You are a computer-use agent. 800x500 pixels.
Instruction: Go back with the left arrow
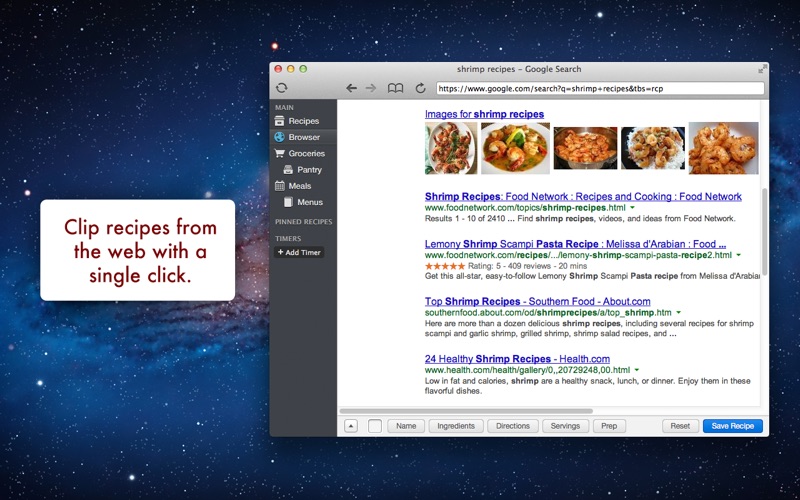point(351,88)
